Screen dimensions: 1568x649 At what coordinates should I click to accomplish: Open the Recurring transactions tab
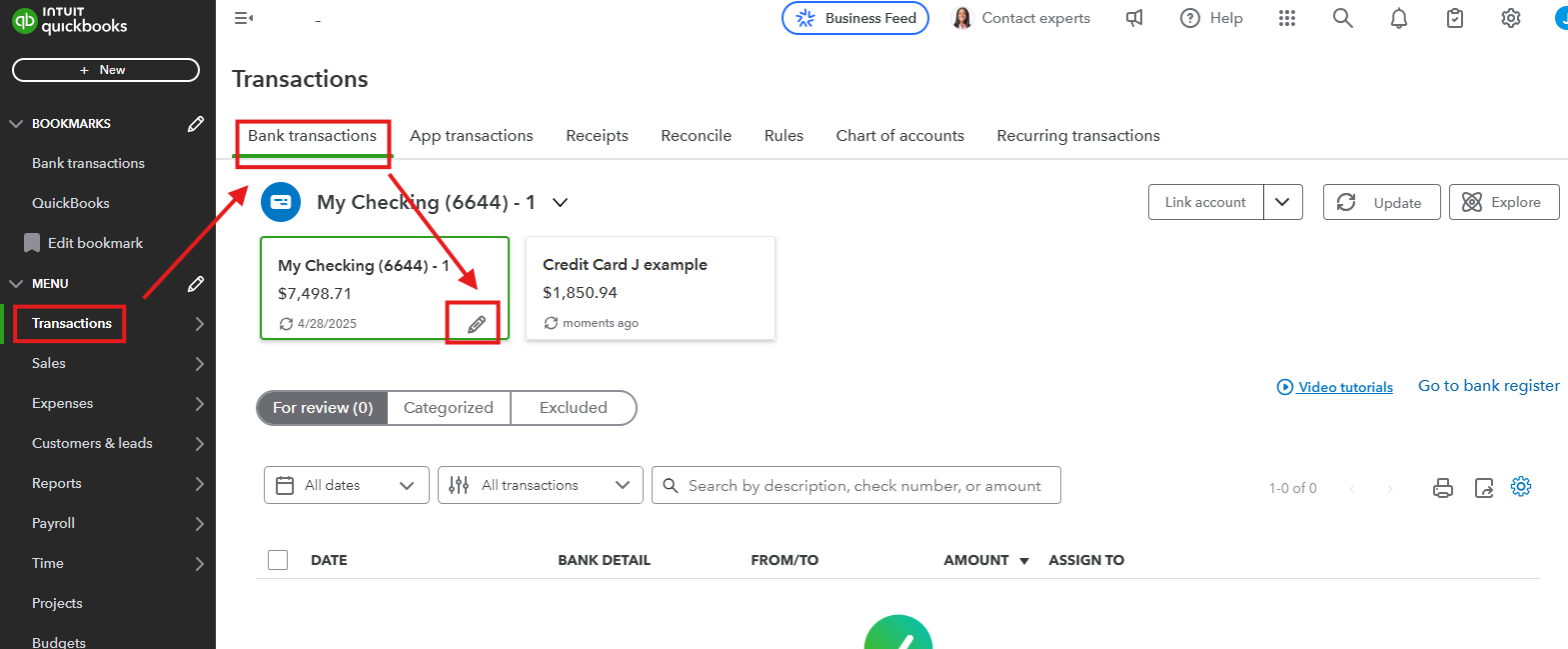pyautogui.click(x=1078, y=136)
